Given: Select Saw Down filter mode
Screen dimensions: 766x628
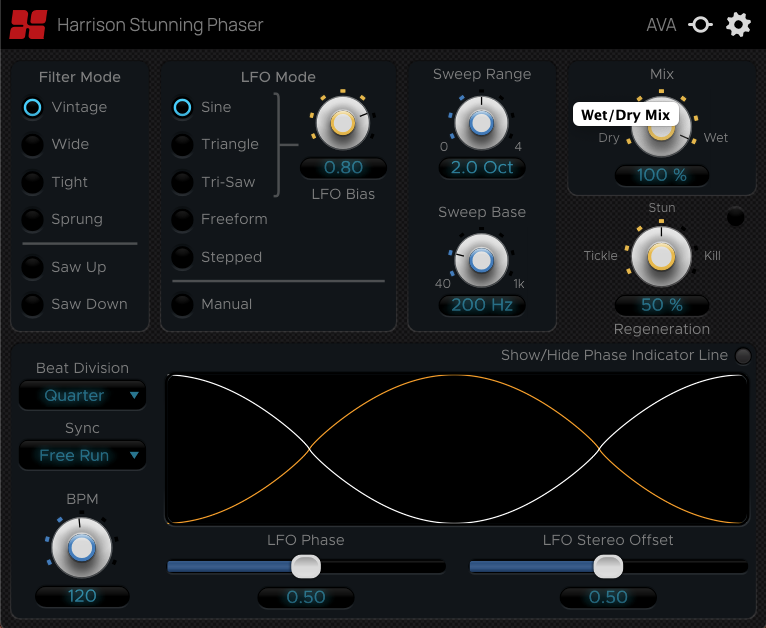Looking at the screenshot, I should [33, 304].
